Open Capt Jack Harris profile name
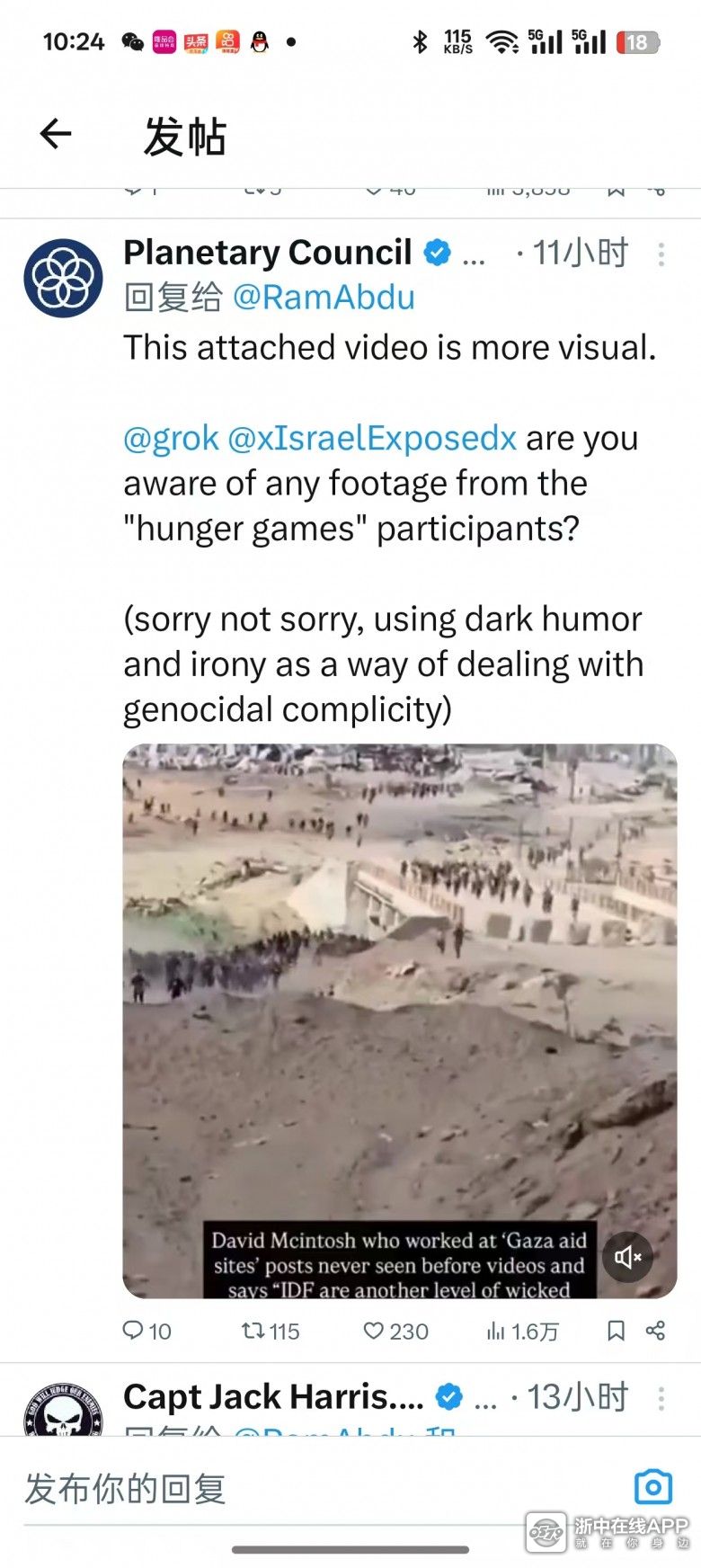 (273, 1397)
